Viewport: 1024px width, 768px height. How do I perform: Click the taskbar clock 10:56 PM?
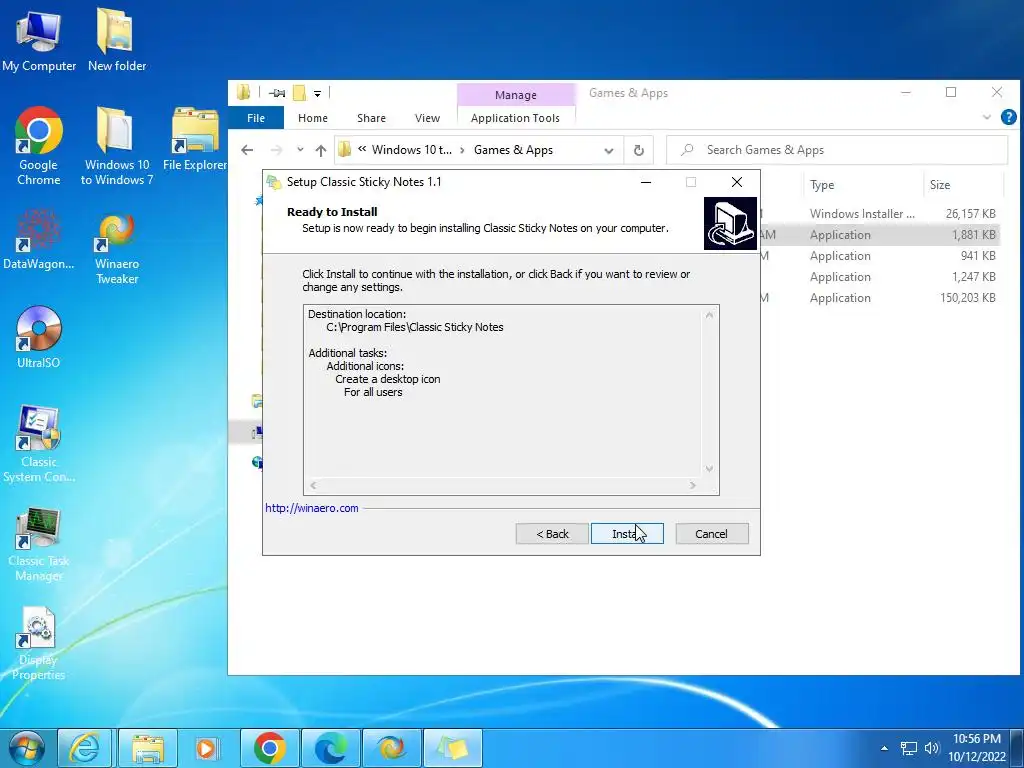976,739
